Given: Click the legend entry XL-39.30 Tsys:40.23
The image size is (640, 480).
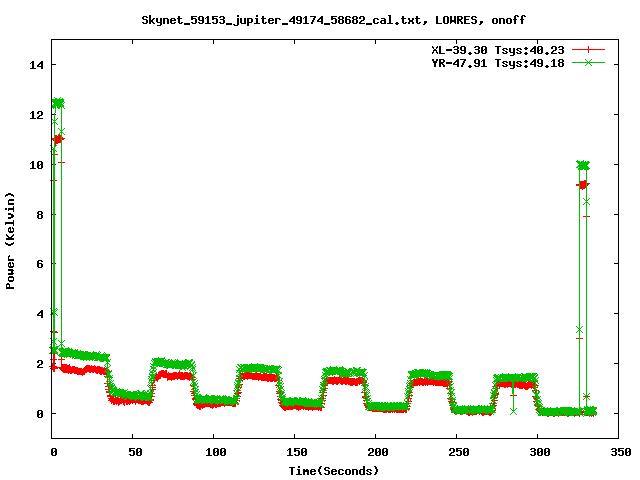Looking at the screenshot, I should 498,50.
